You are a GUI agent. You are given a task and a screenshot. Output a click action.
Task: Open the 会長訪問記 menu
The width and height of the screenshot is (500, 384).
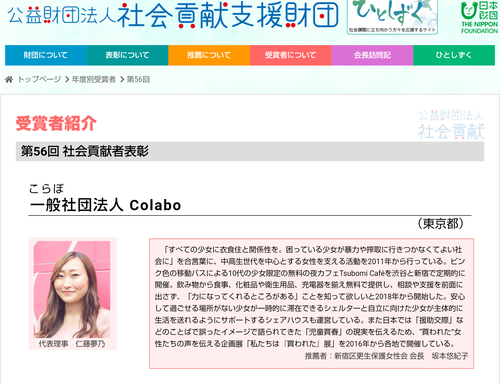click(372, 55)
